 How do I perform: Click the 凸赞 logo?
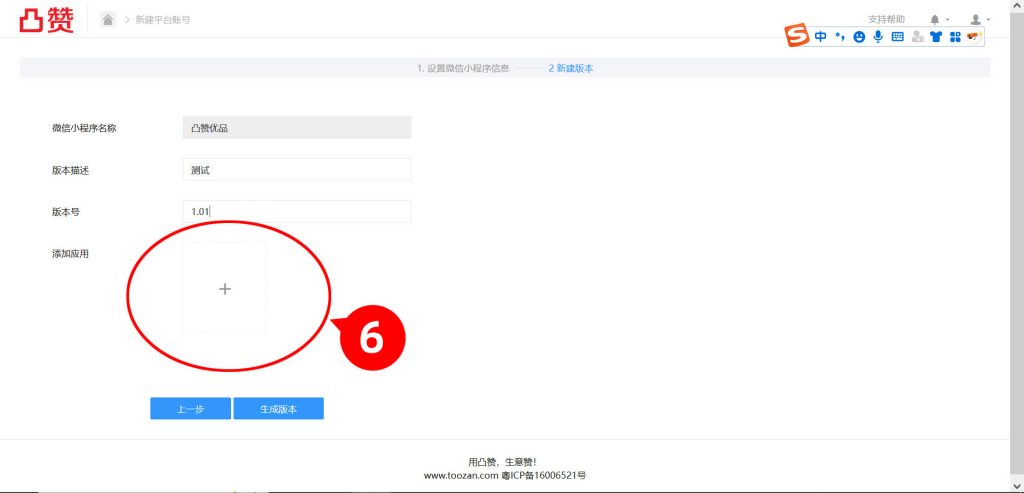coord(46,20)
